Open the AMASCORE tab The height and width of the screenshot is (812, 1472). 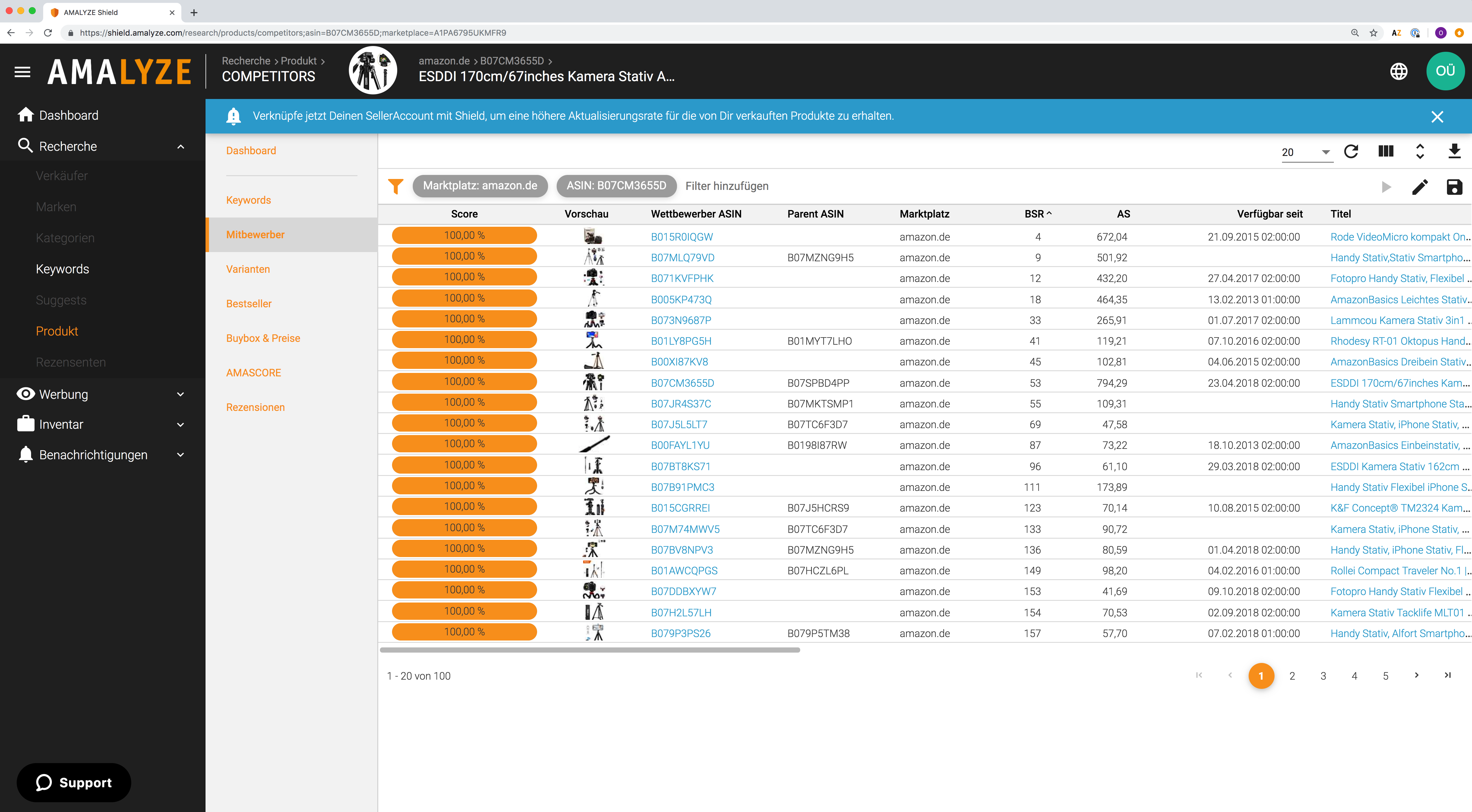[x=253, y=373]
